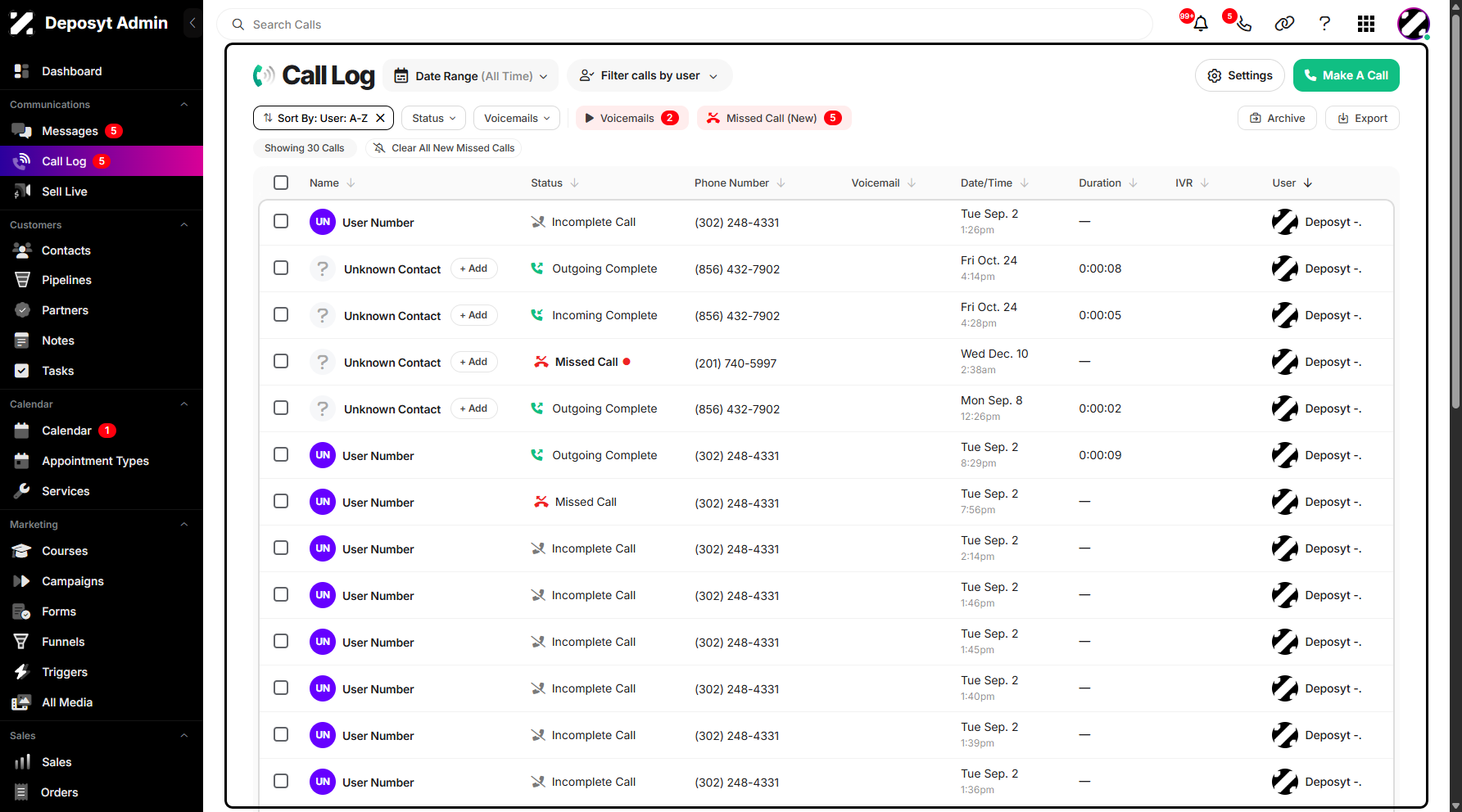Open call log Settings
Screen dimensions: 1462x812
coord(1240,75)
